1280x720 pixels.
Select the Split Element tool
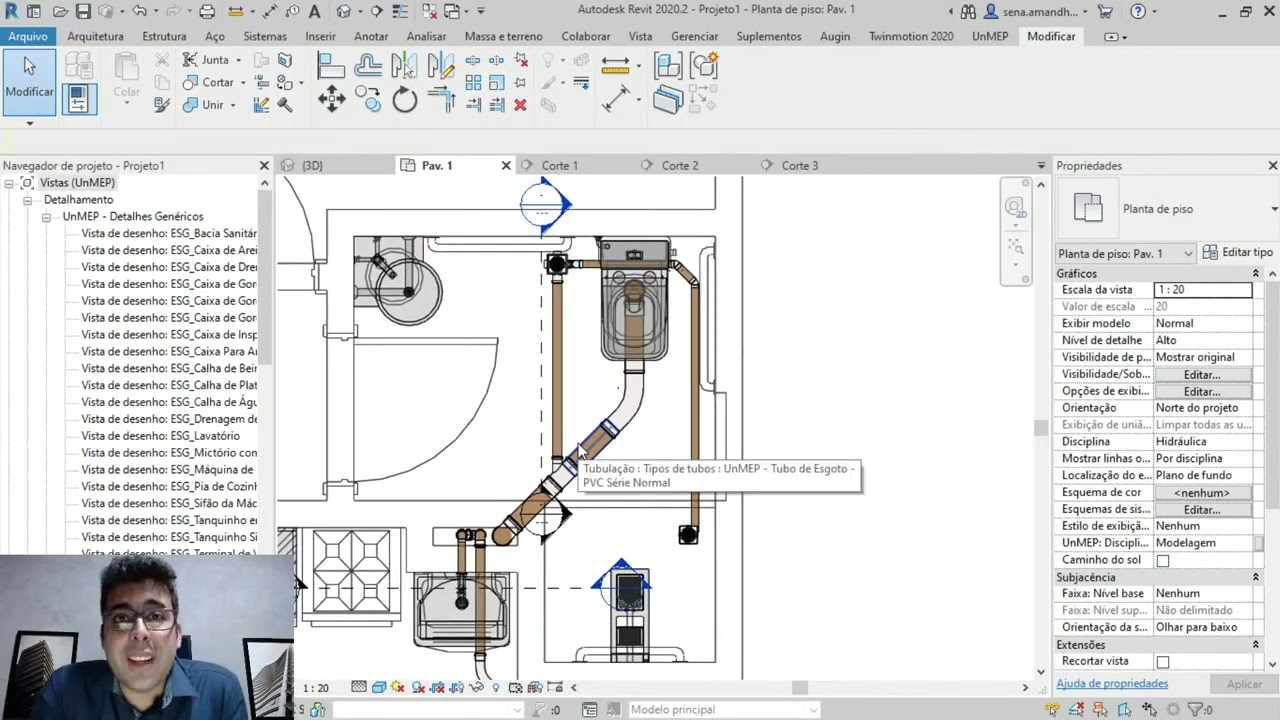(473, 61)
